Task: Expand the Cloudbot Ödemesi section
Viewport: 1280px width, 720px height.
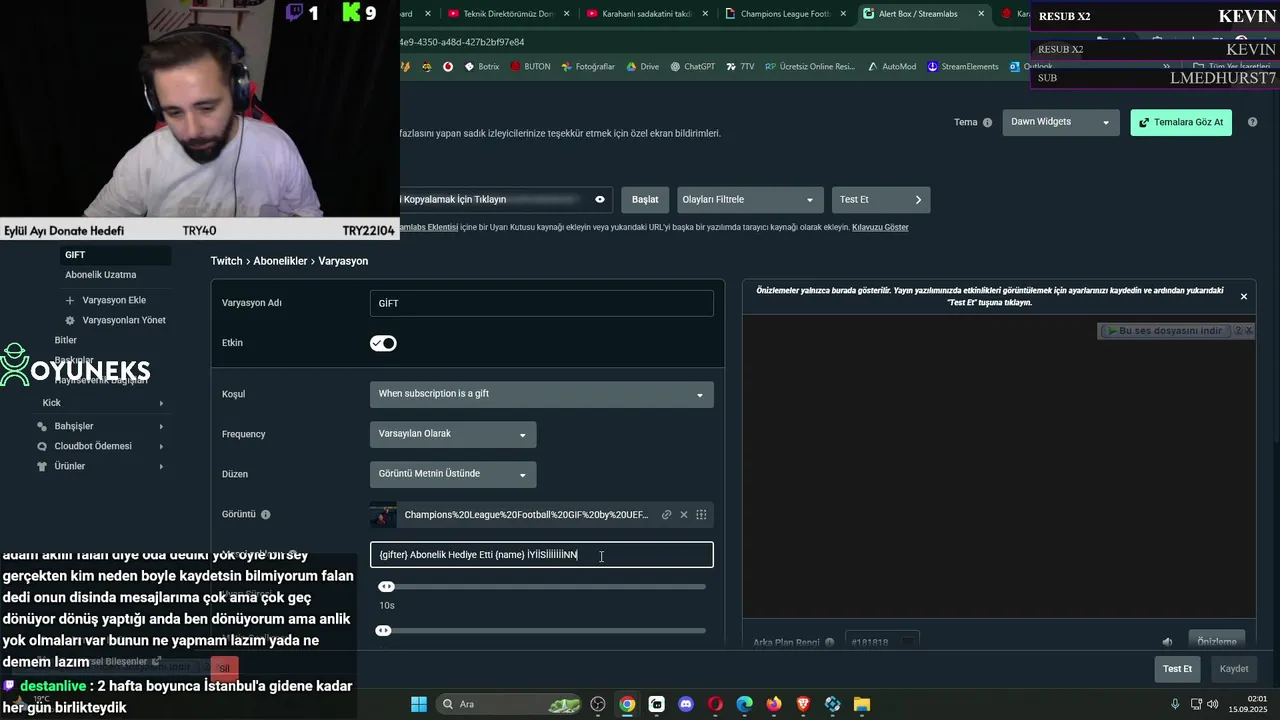Action: 102,446
